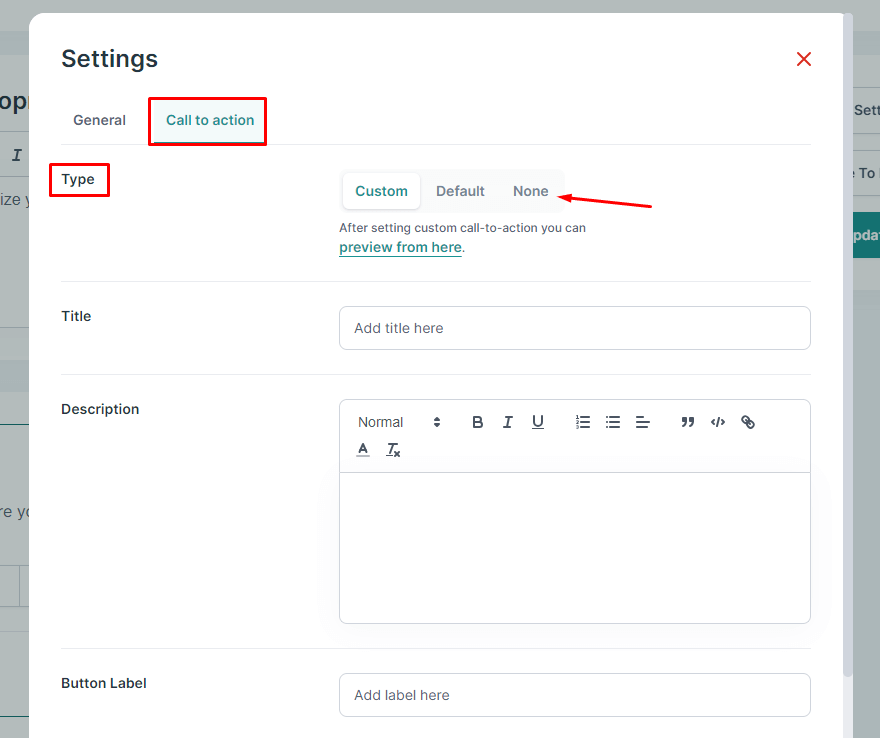Underline text using the U icon
880x738 pixels.
tap(538, 422)
